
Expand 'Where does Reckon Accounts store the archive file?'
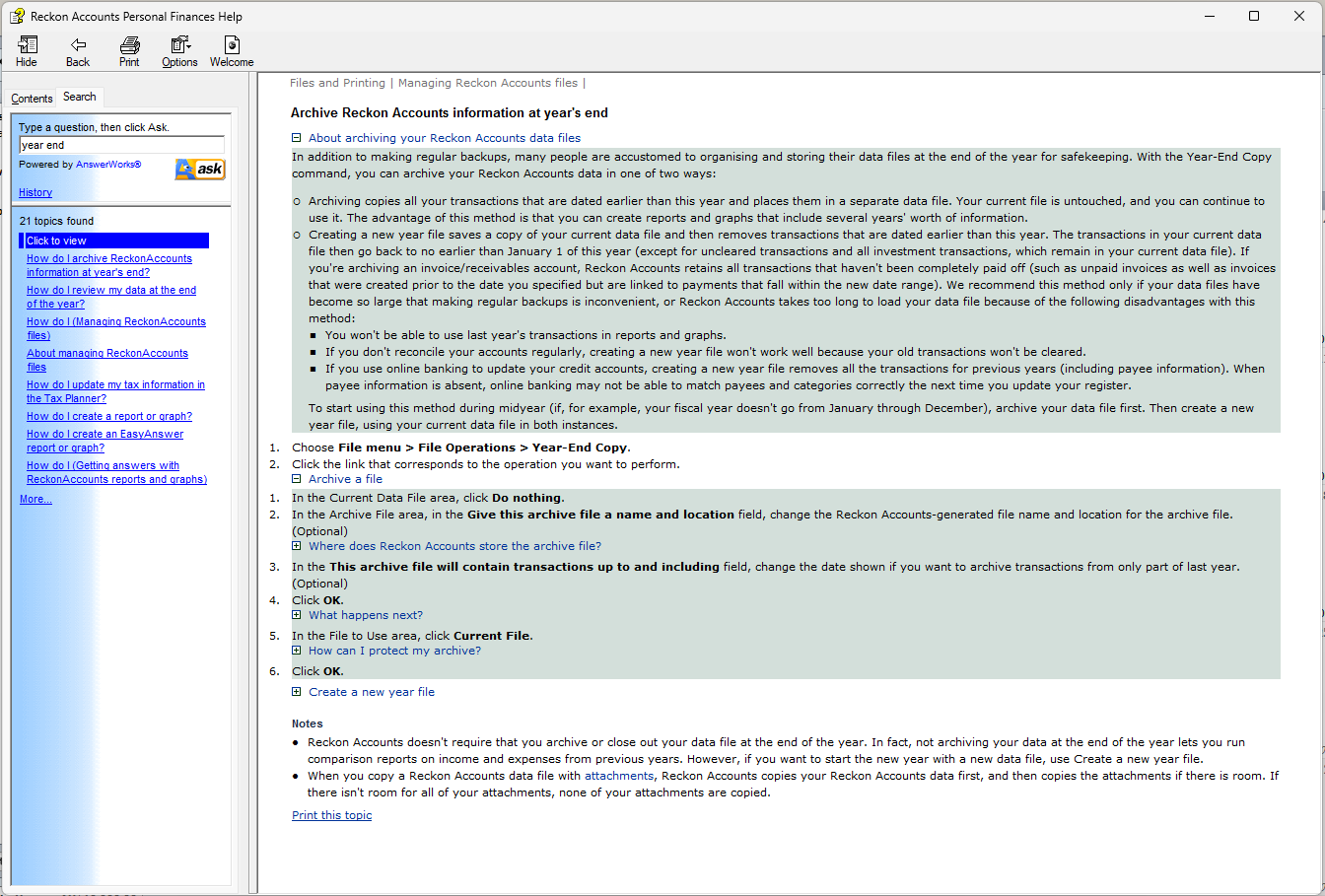pos(296,546)
